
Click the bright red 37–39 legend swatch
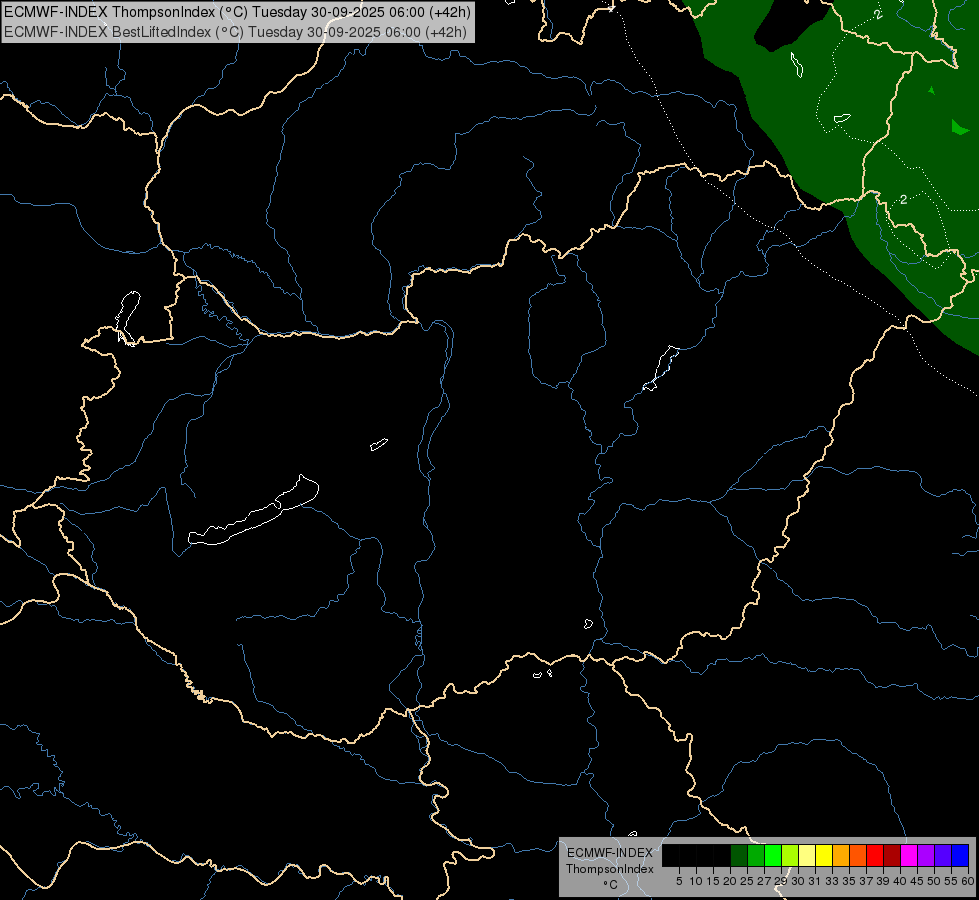[x=875, y=856]
